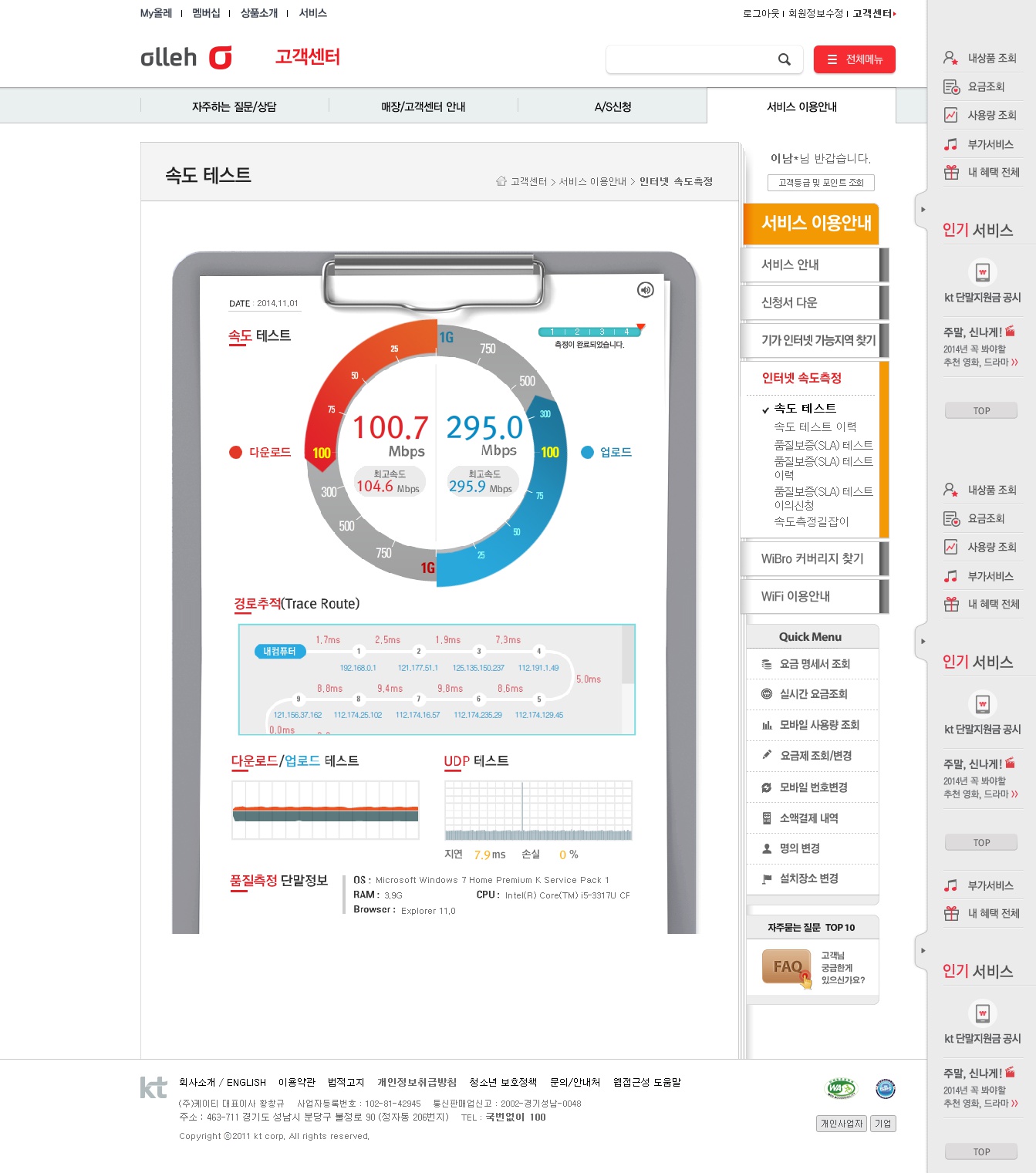
Task: Click the 개인사업자 footer button
Action: (x=842, y=1124)
